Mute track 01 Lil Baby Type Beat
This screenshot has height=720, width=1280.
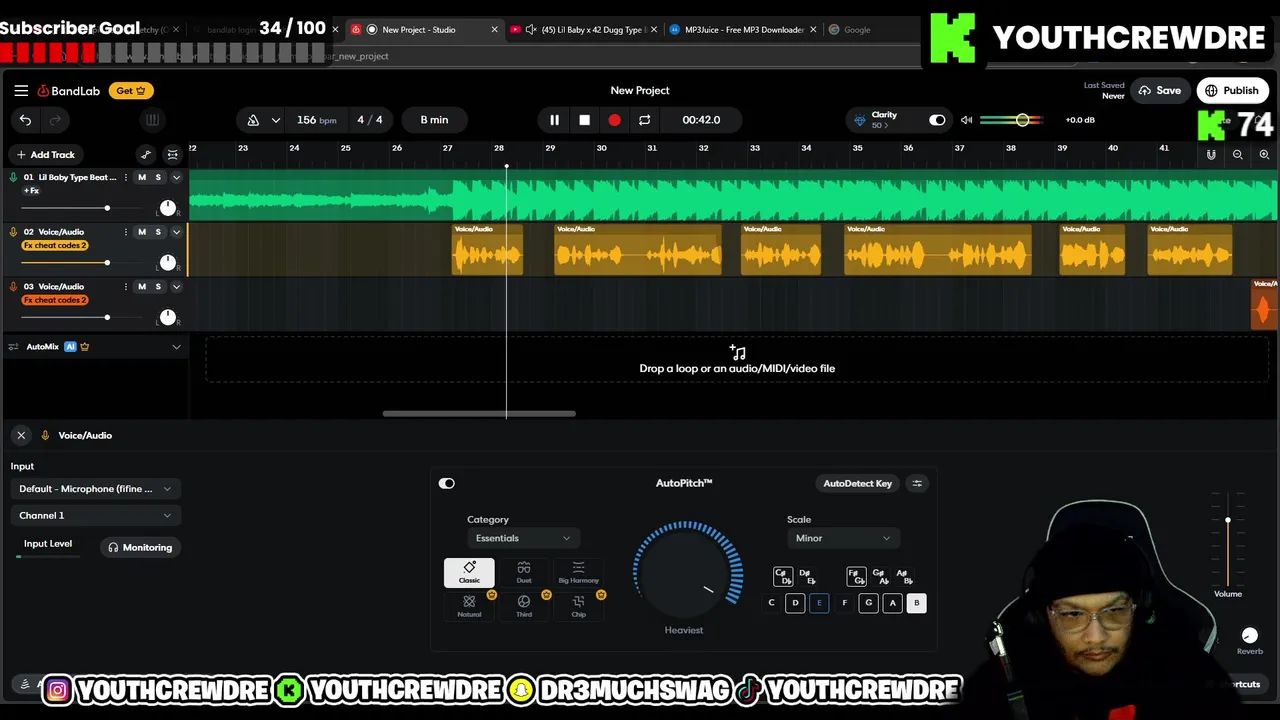pyautogui.click(x=142, y=177)
